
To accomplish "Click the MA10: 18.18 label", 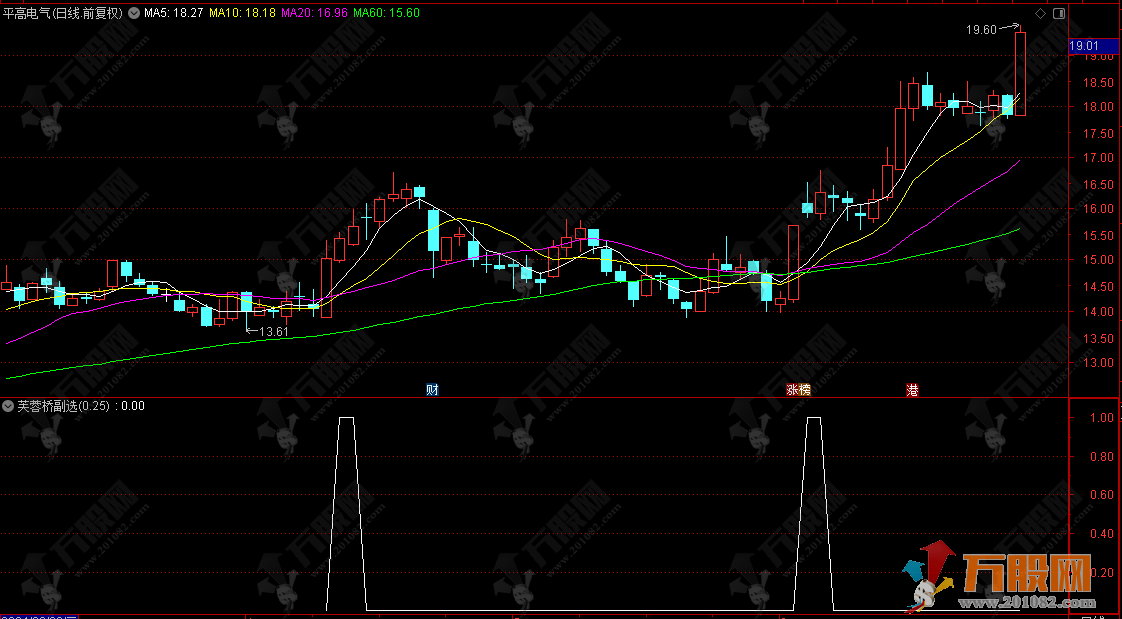I will (x=242, y=13).
